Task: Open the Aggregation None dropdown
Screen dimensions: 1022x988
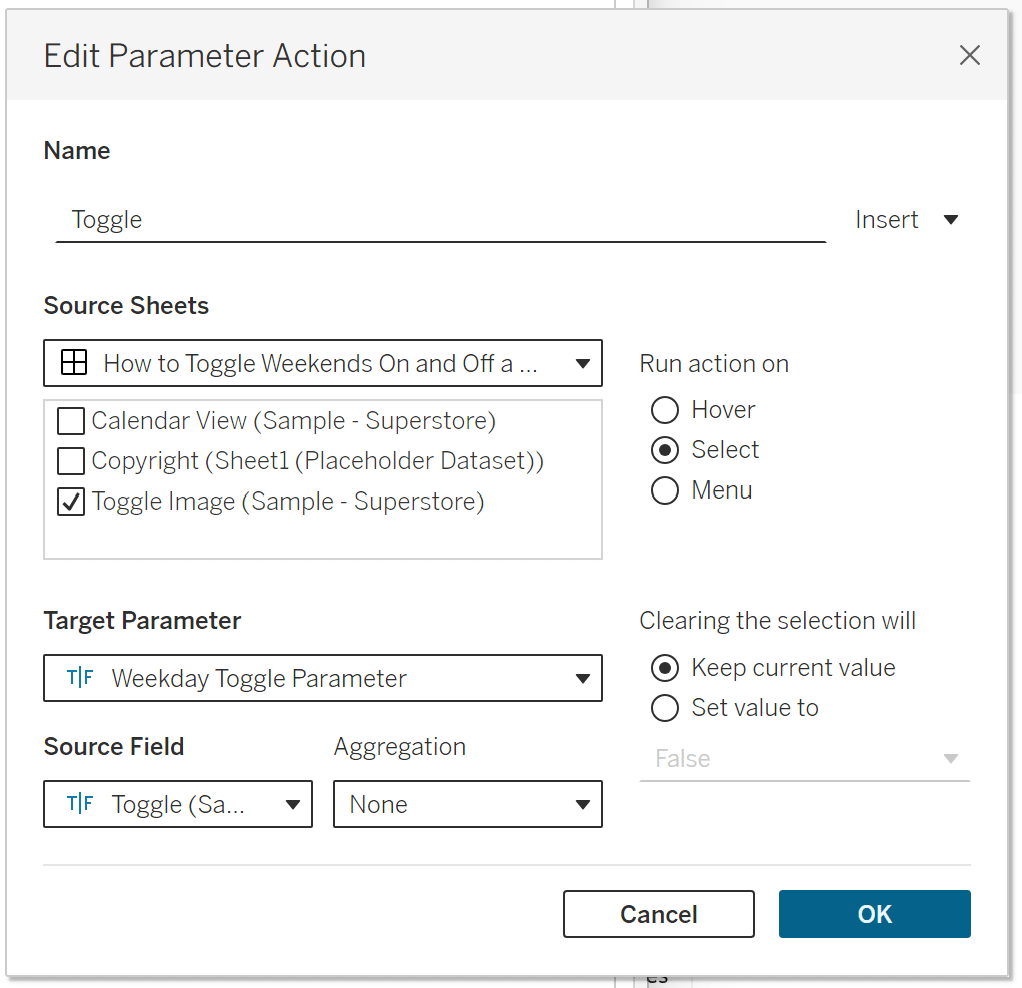Action: (467, 804)
